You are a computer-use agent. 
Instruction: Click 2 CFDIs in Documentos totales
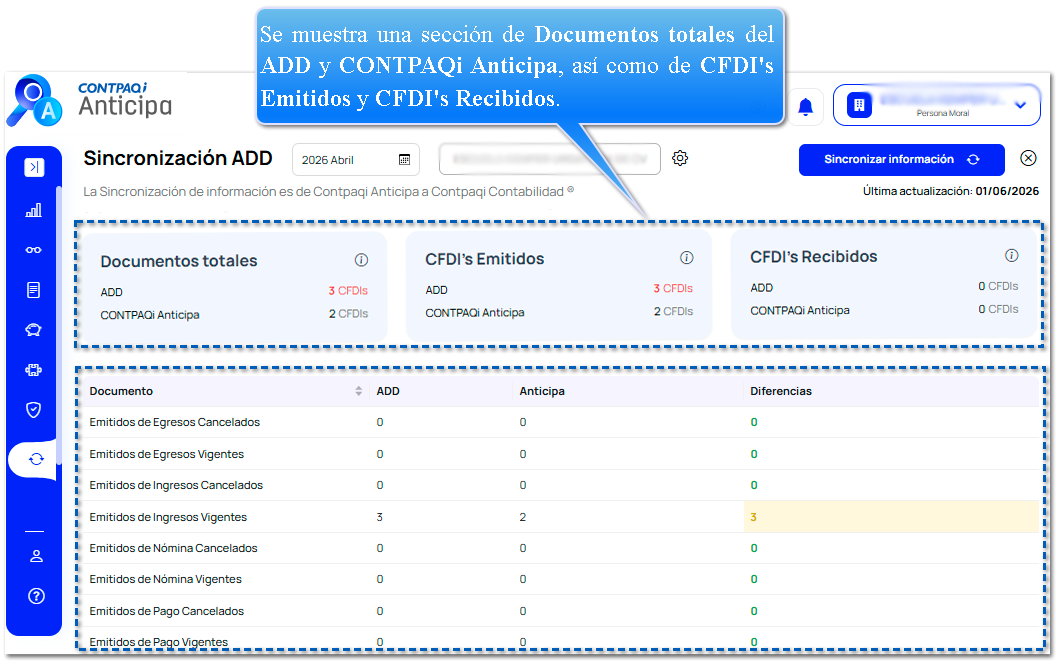pos(348,313)
